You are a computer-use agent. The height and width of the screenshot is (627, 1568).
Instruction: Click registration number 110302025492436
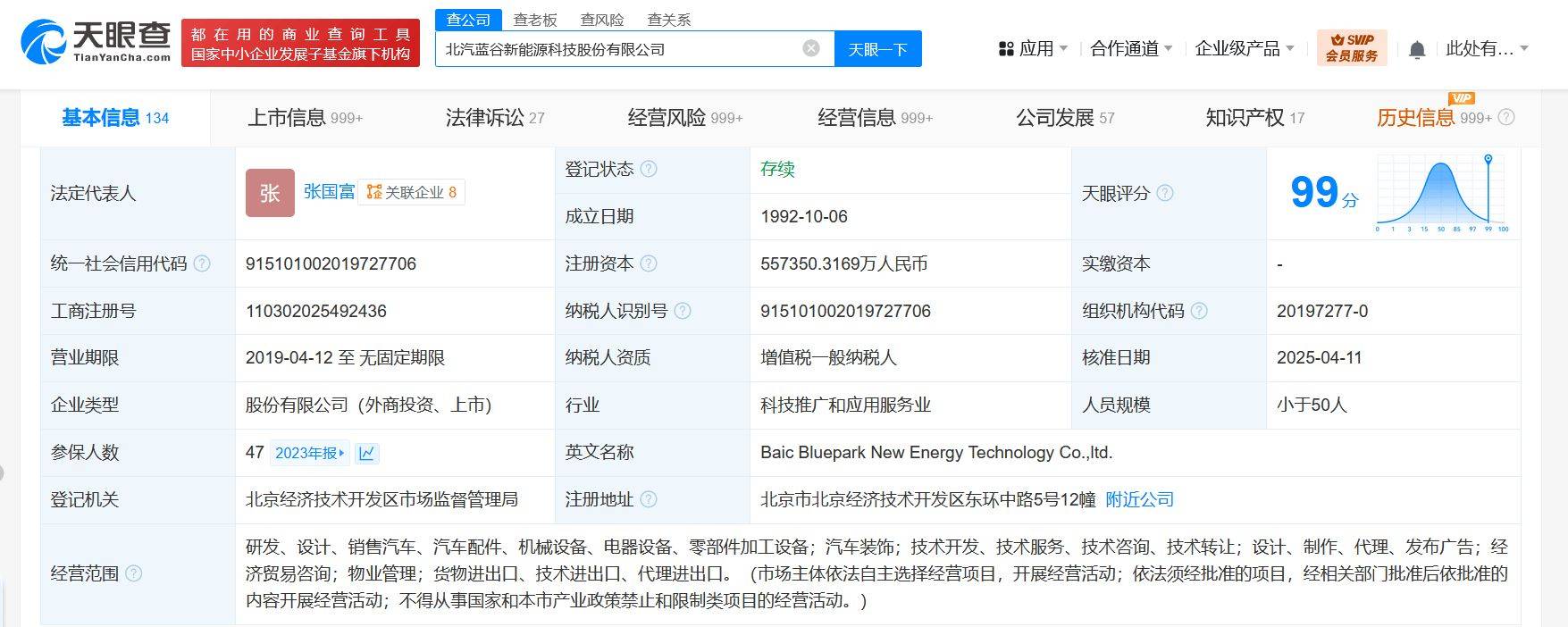(x=316, y=311)
